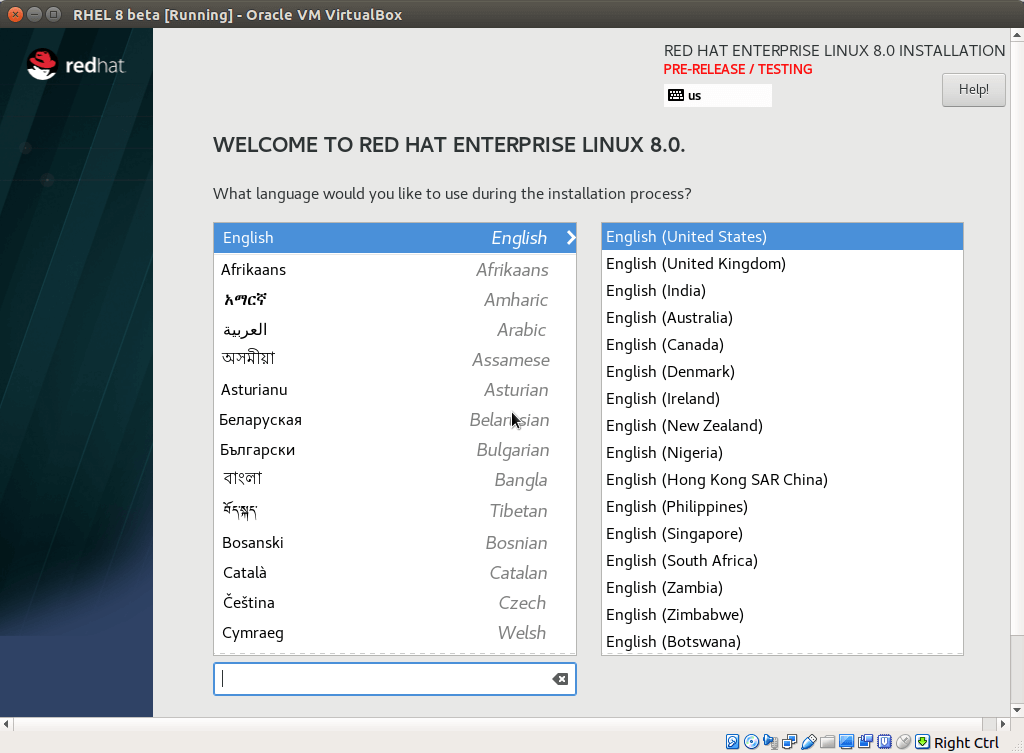
Task: Click the network adapter status icon
Action: click(x=790, y=742)
